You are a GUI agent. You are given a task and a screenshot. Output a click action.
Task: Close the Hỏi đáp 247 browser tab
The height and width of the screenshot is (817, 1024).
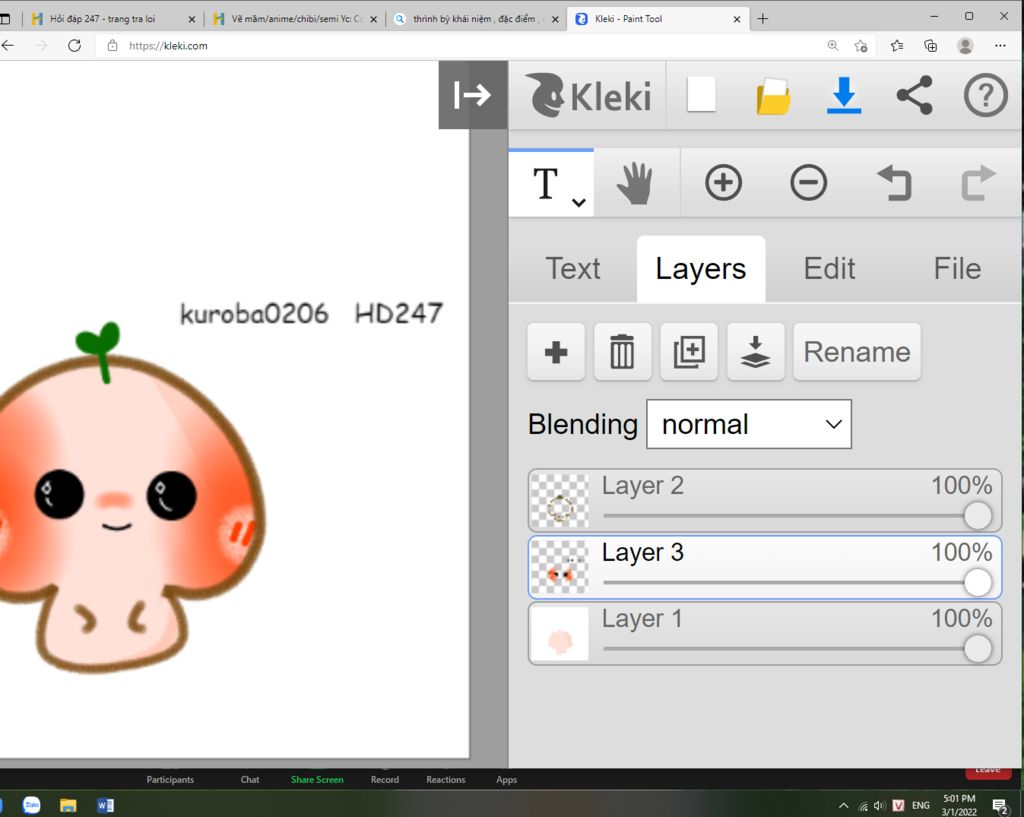click(191, 20)
